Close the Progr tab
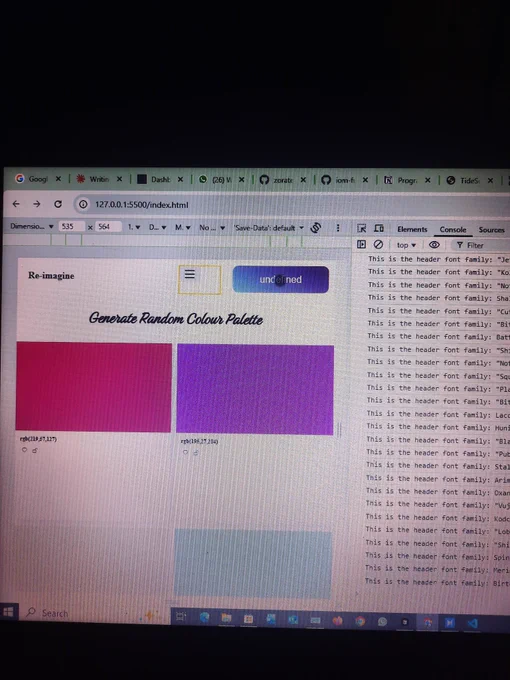 pyautogui.click(x=428, y=180)
